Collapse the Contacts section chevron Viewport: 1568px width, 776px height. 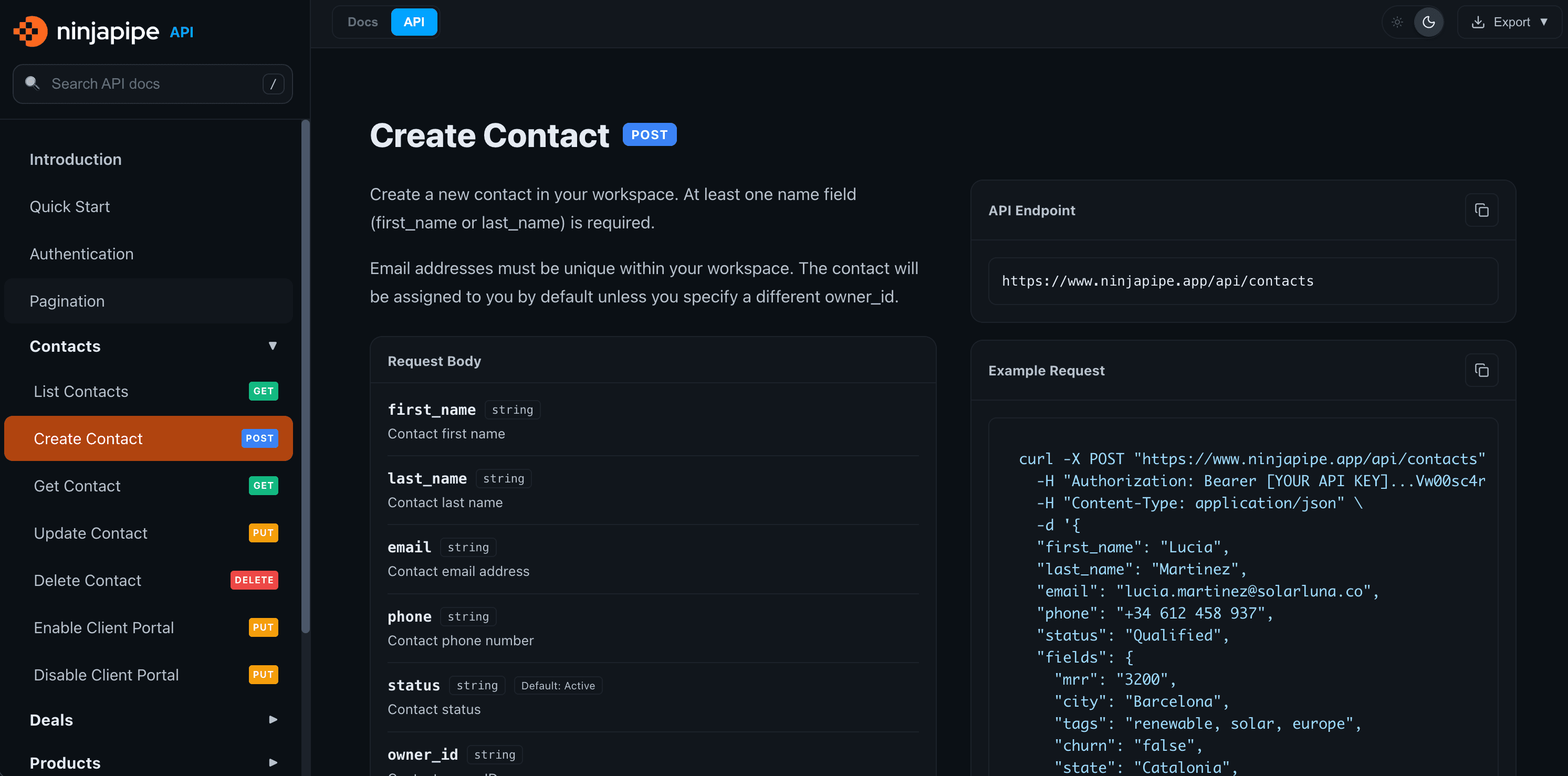[273, 345]
